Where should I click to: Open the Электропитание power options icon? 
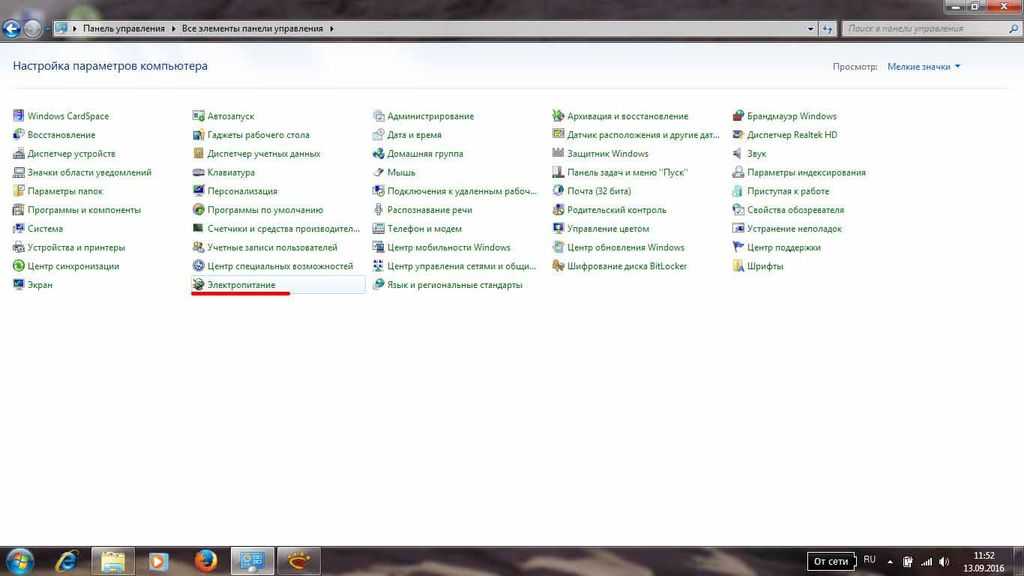tap(199, 285)
